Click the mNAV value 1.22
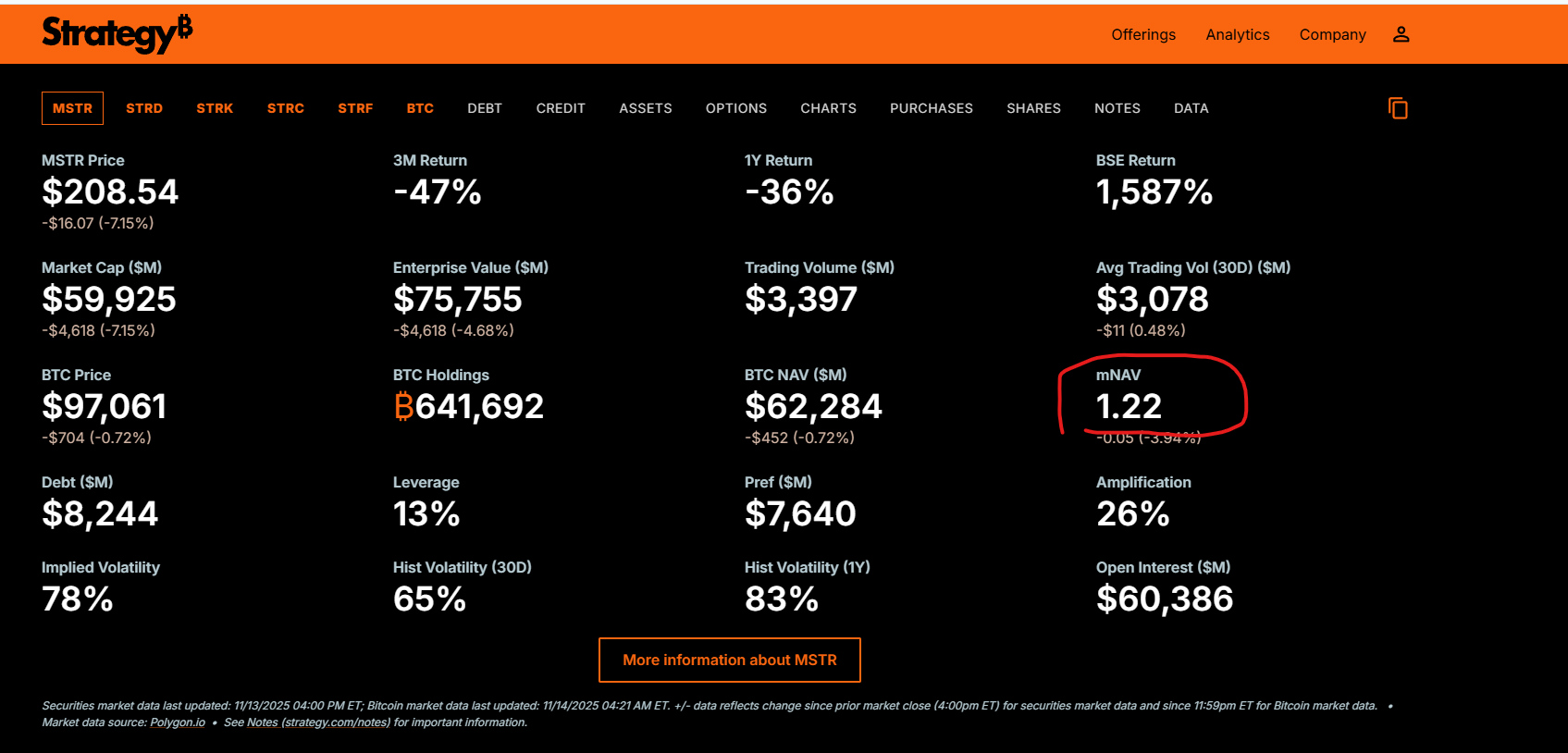The image size is (1568, 753). click(1129, 406)
